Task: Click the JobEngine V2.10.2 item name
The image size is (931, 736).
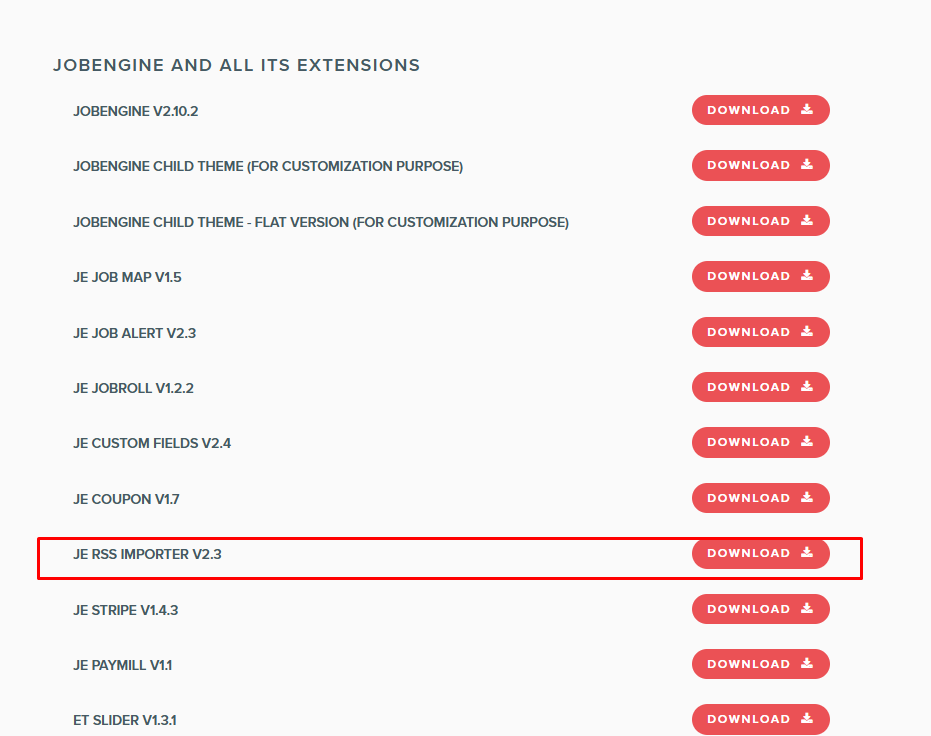Action: point(136,111)
